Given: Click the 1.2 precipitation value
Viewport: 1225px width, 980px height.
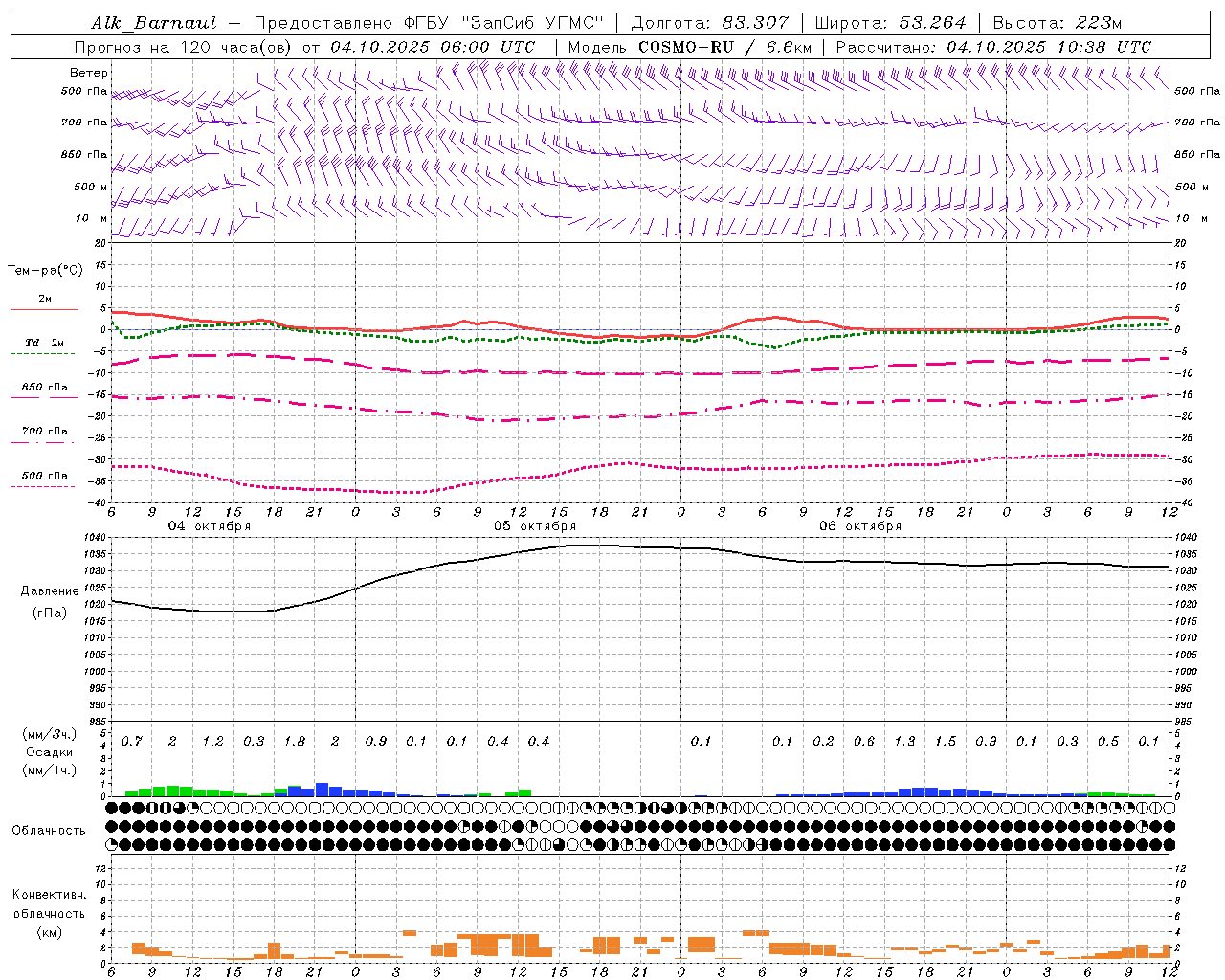Looking at the screenshot, I should (212, 742).
